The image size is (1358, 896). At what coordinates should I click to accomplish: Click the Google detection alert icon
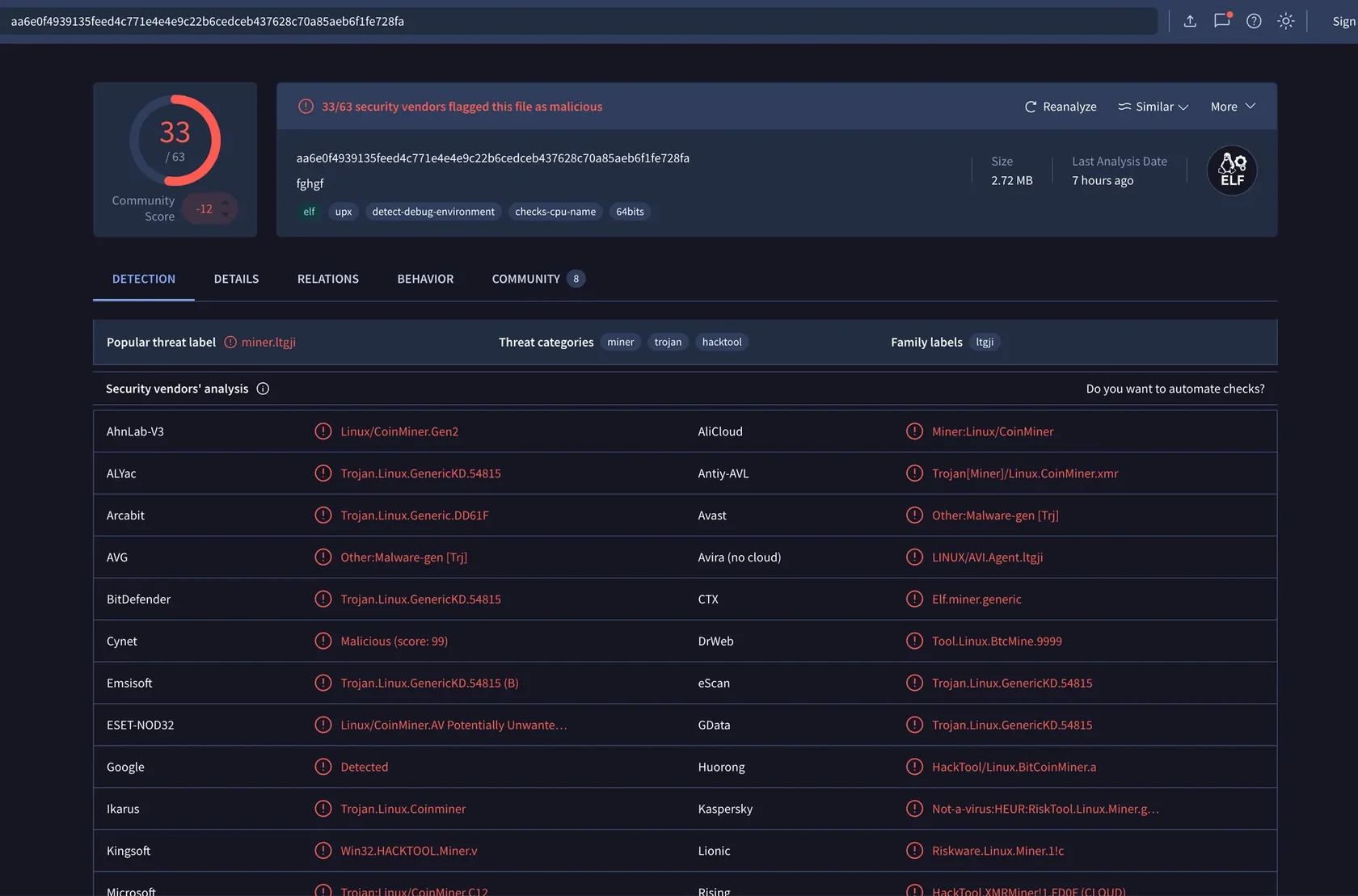click(323, 767)
